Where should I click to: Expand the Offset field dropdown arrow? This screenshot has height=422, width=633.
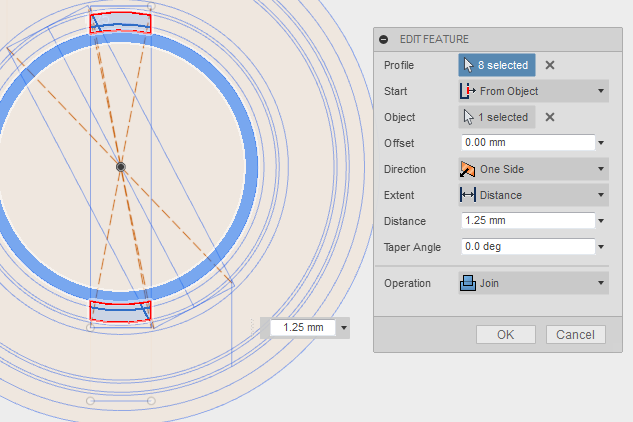pos(601,143)
